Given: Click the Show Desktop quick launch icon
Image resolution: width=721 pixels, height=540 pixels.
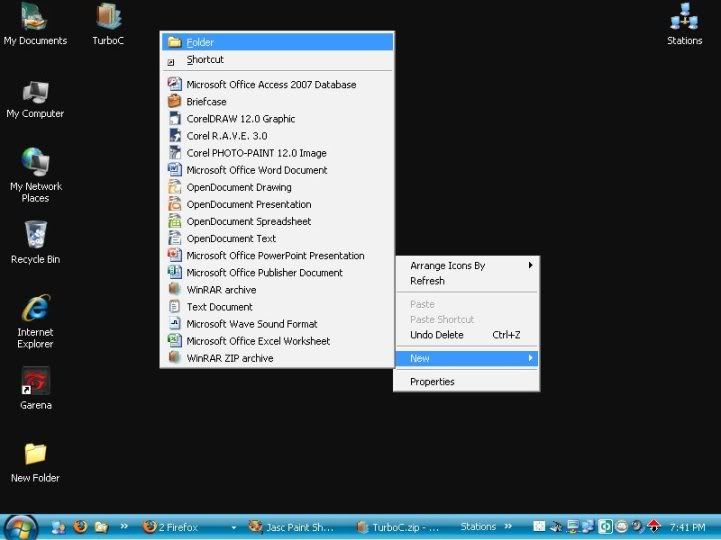Looking at the screenshot, I should click(58, 527).
